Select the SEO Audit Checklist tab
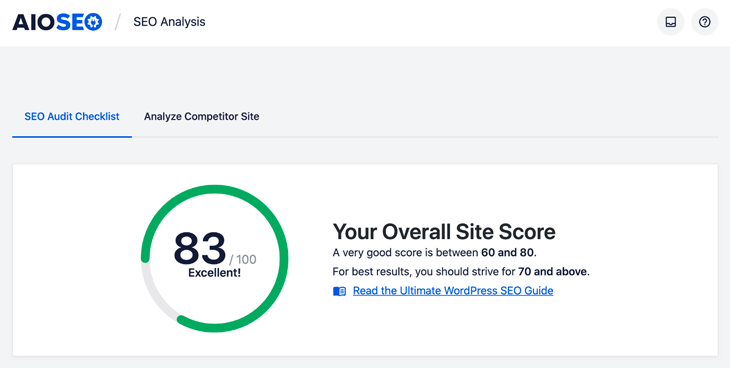The height and width of the screenshot is (368, 730). point(72,116)
